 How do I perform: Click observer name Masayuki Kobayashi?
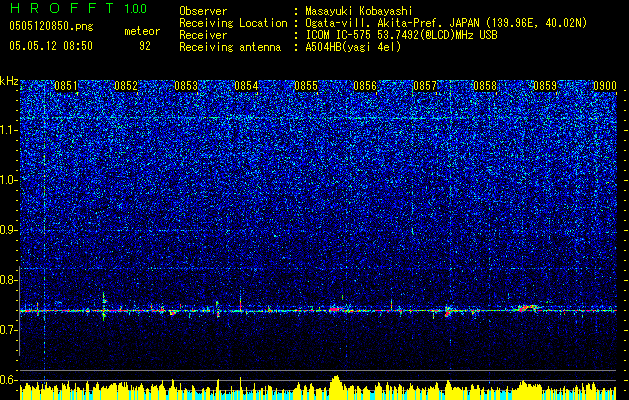point(359,11)
